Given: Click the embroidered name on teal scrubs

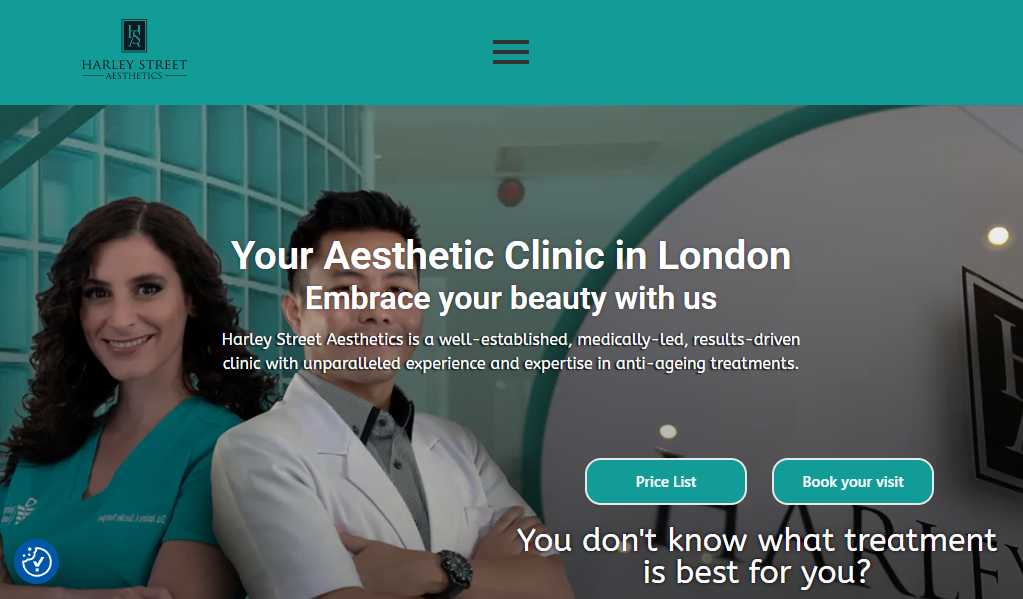Looking at the screenshot, I should tap(133, 518).
